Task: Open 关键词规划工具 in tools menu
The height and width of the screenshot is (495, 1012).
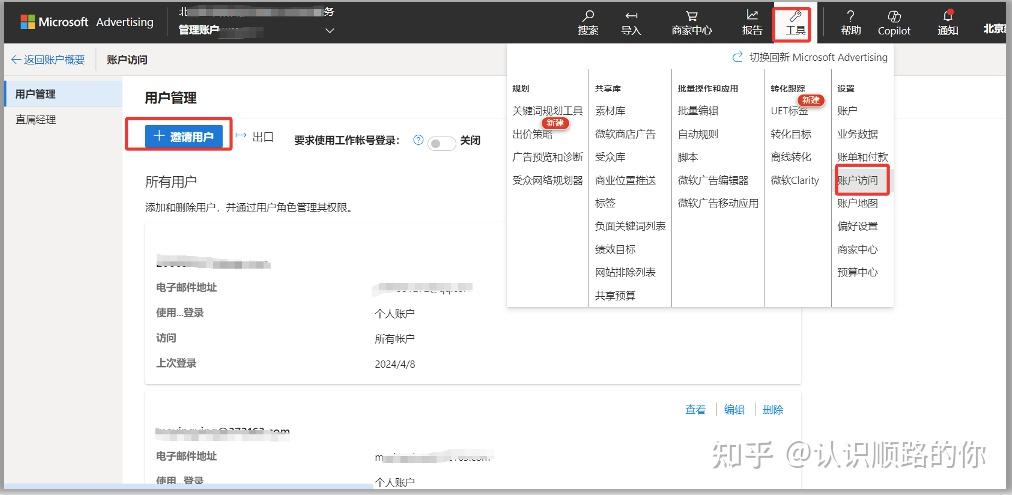Action: (547, 111)
